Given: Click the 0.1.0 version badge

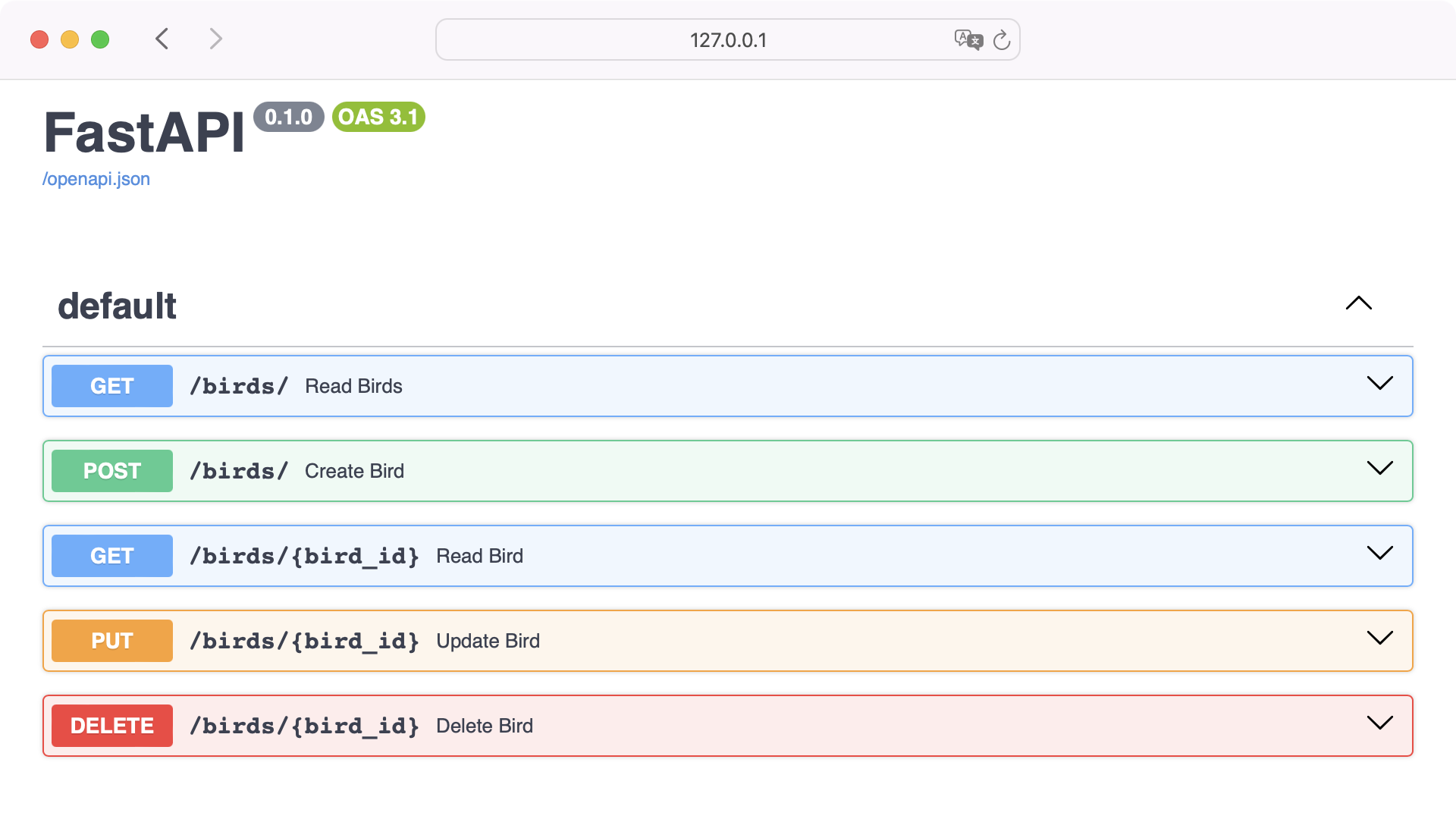Looking at the screenshot, I should point(289,118).
